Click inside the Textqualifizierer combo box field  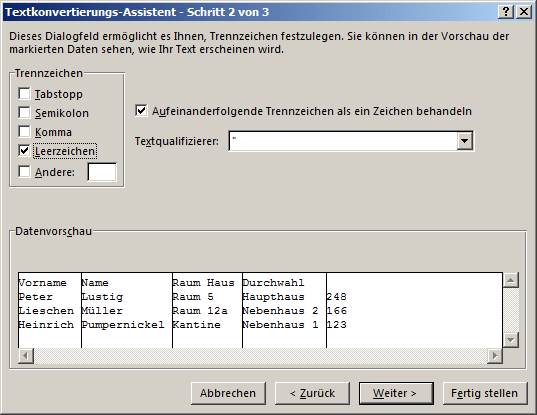pyautogui.click(x=343, y=141)
